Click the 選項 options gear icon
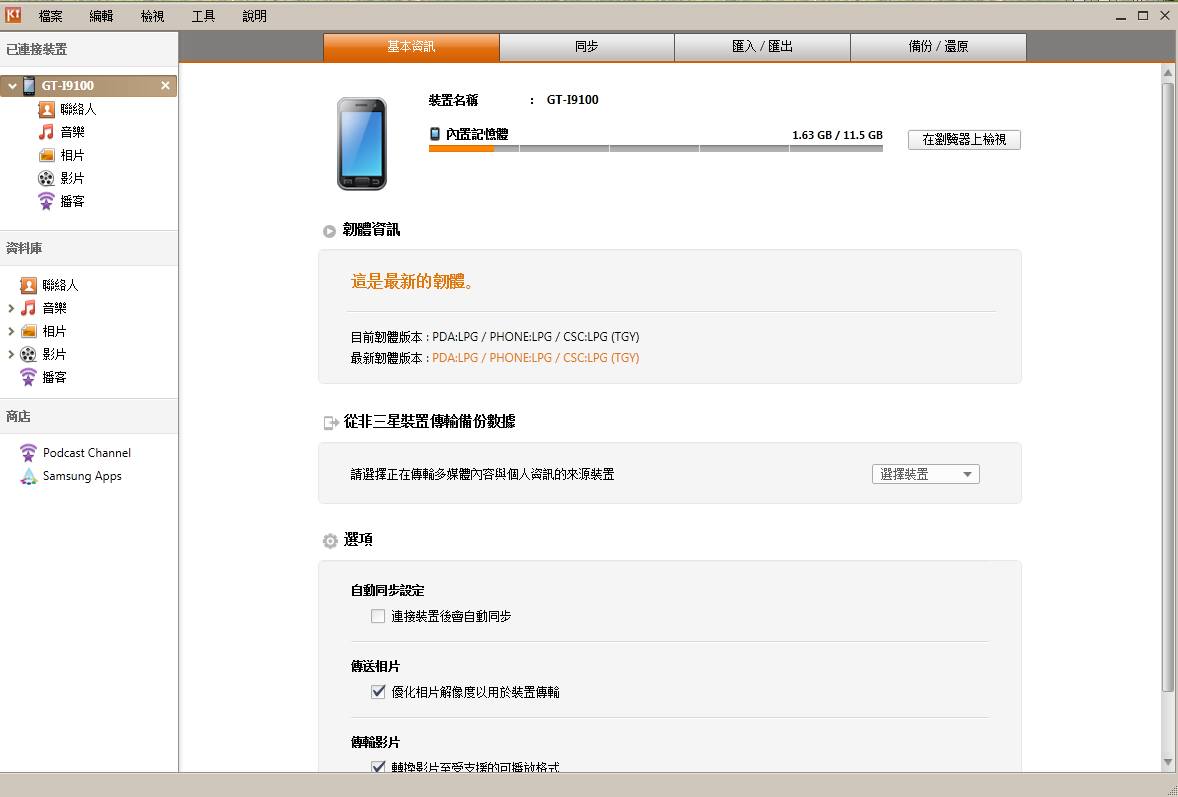 pyautogui.click(x=330, y=541)
